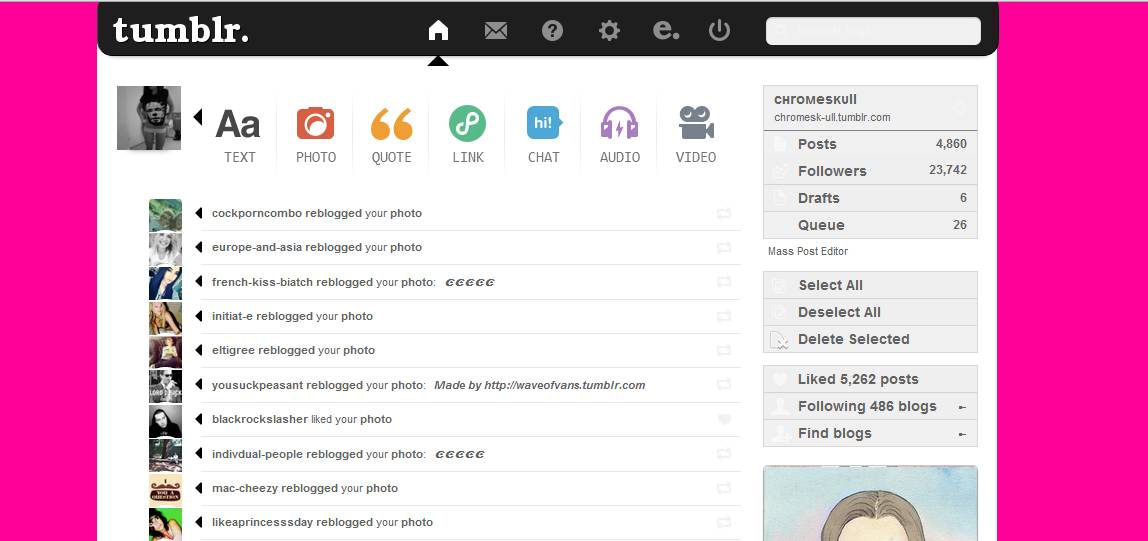Open Followers in the sidebar
Image resolution: width=1148 pixels, height=541 pixels.
tap(871, 171)
